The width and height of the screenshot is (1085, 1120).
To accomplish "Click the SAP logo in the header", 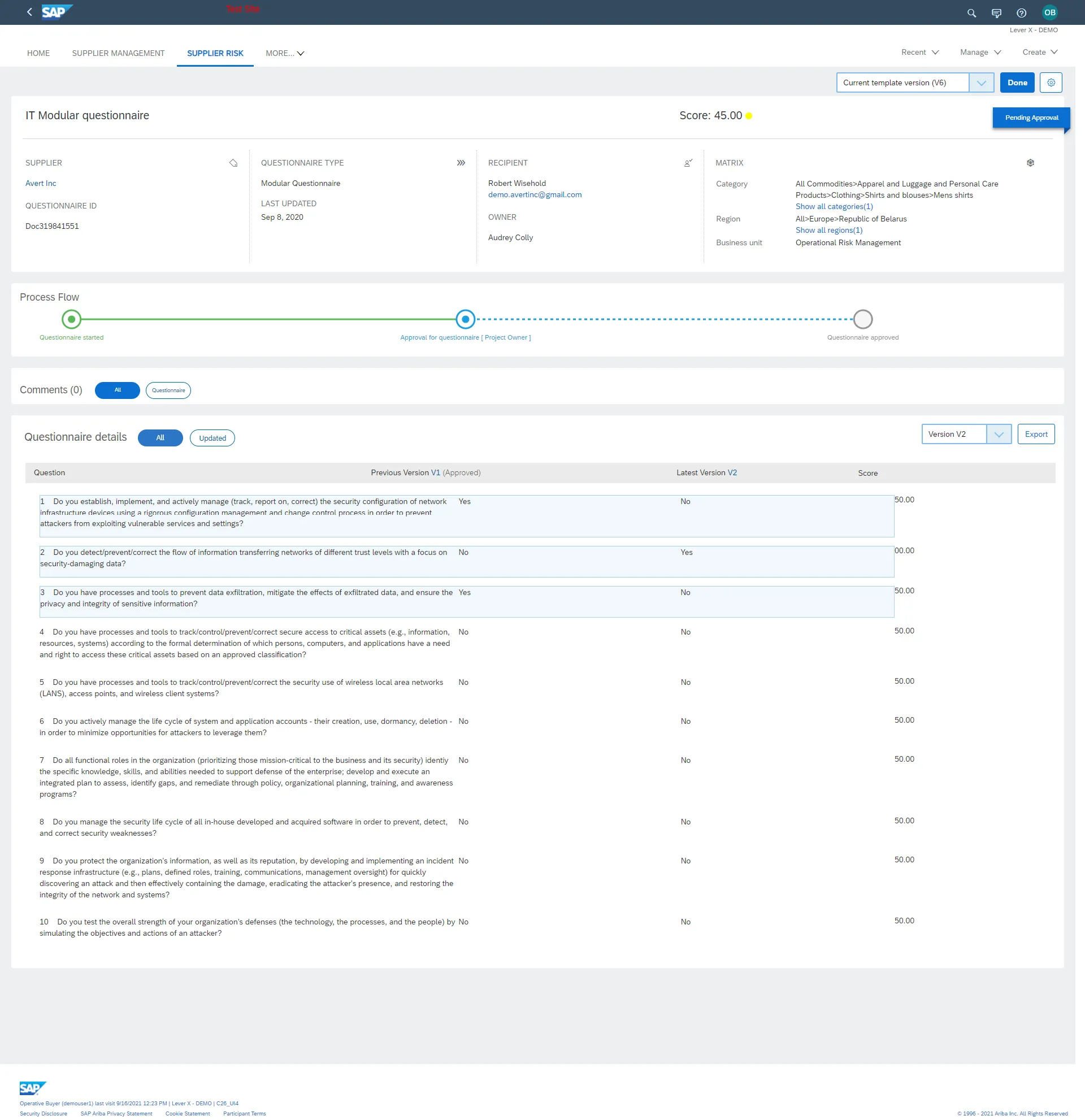I will [57, 12].
